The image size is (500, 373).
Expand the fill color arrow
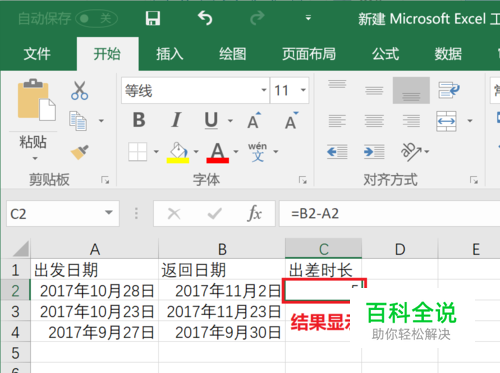(196, 152)
